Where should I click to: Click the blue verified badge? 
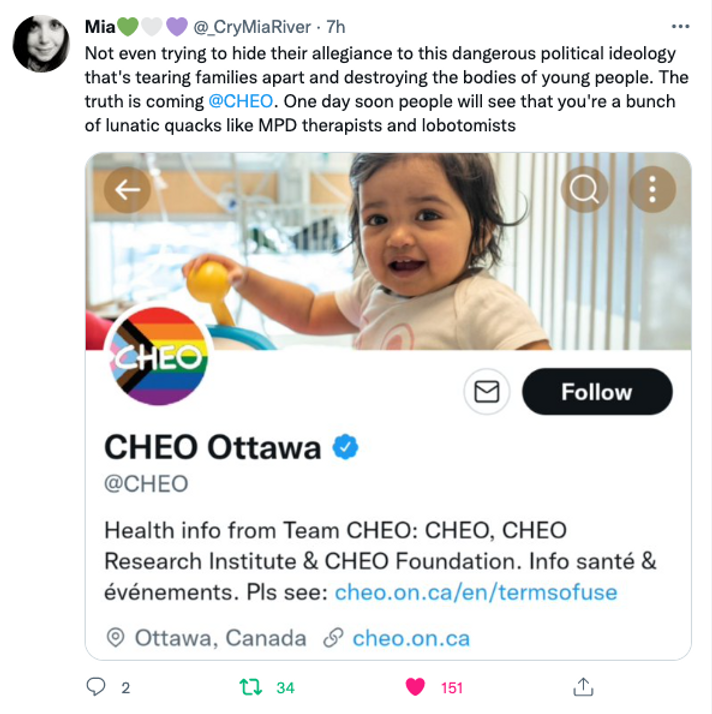click(345, 447)
